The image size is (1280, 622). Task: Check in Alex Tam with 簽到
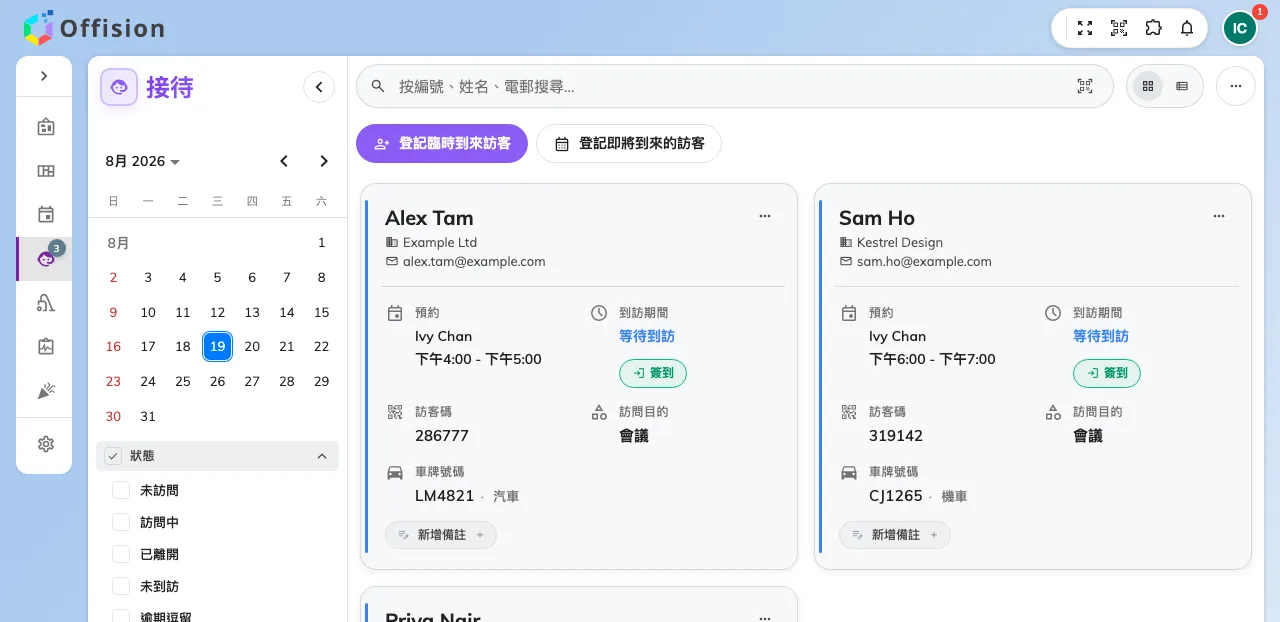click(653, 373)
